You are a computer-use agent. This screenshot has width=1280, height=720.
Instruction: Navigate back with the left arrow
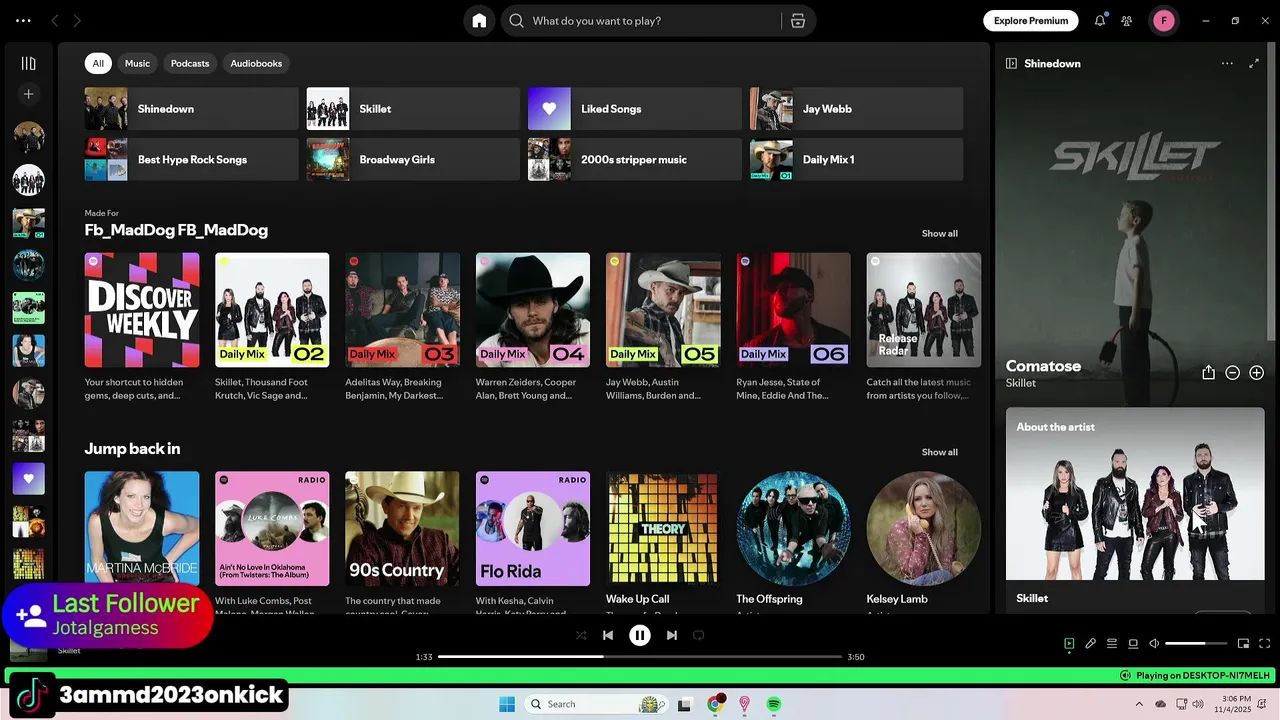click(55, 20)
